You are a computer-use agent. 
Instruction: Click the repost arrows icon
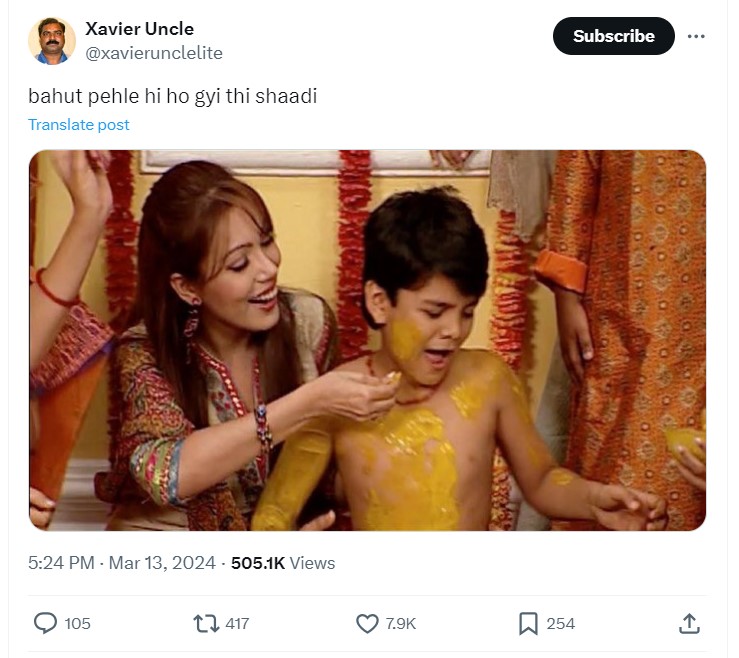pos(205,623)
